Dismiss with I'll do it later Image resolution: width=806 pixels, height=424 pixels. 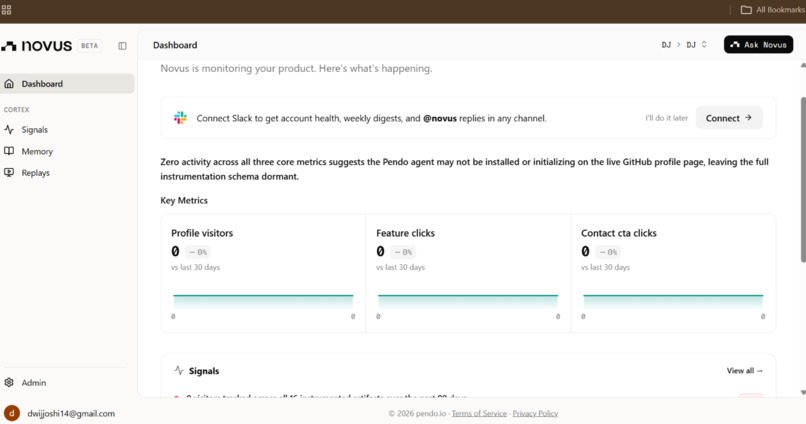[x=666, y=118]
